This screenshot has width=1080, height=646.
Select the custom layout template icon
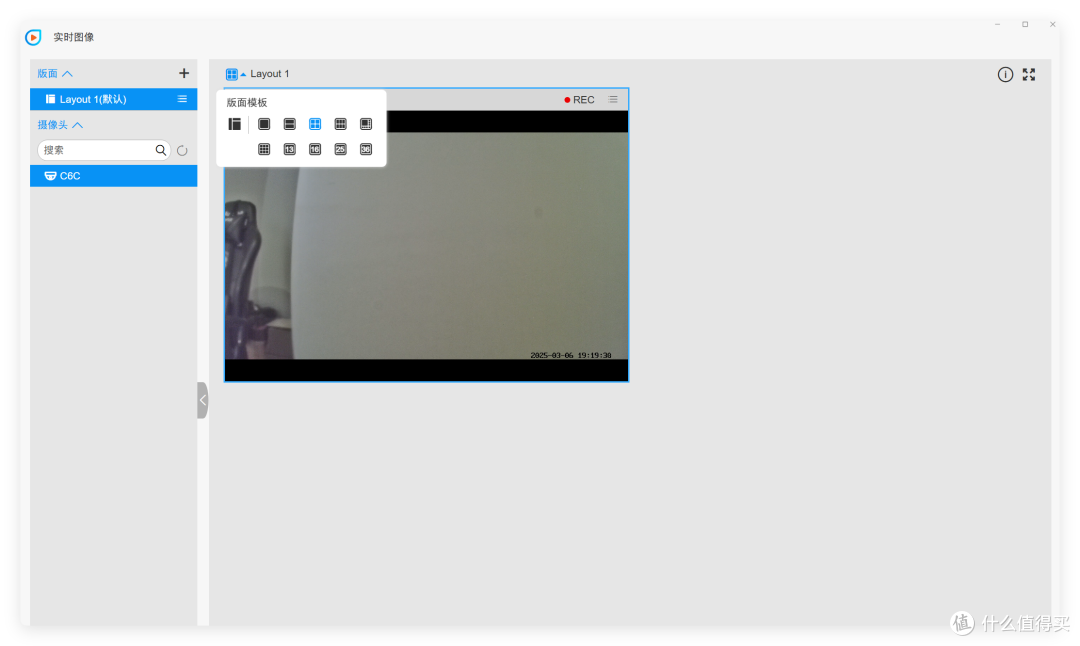tap(234, 124)
